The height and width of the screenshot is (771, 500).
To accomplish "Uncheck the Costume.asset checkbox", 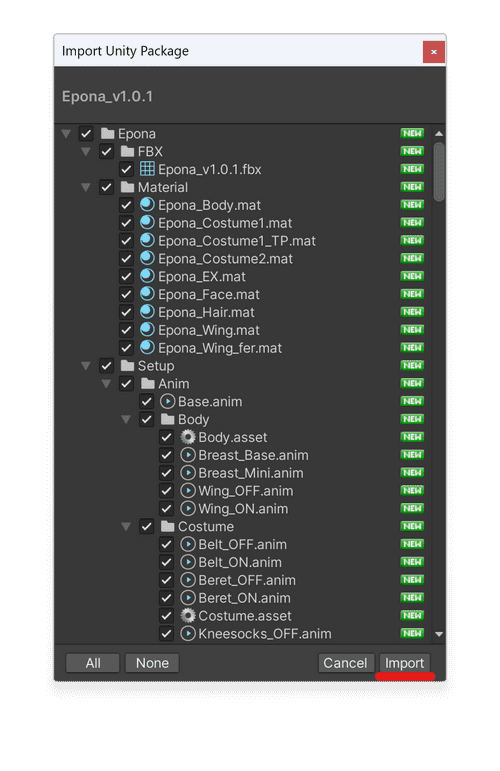I will point(167,616).
